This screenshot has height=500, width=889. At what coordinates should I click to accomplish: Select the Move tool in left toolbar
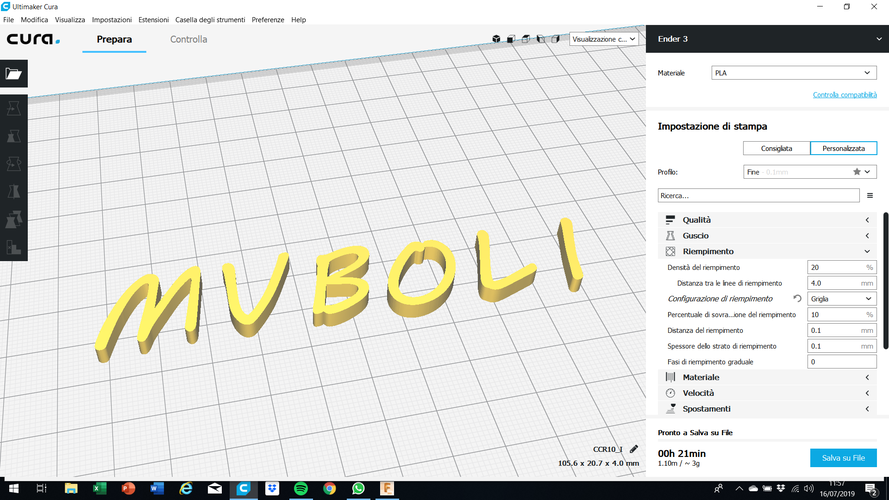(x=14, y=108)
